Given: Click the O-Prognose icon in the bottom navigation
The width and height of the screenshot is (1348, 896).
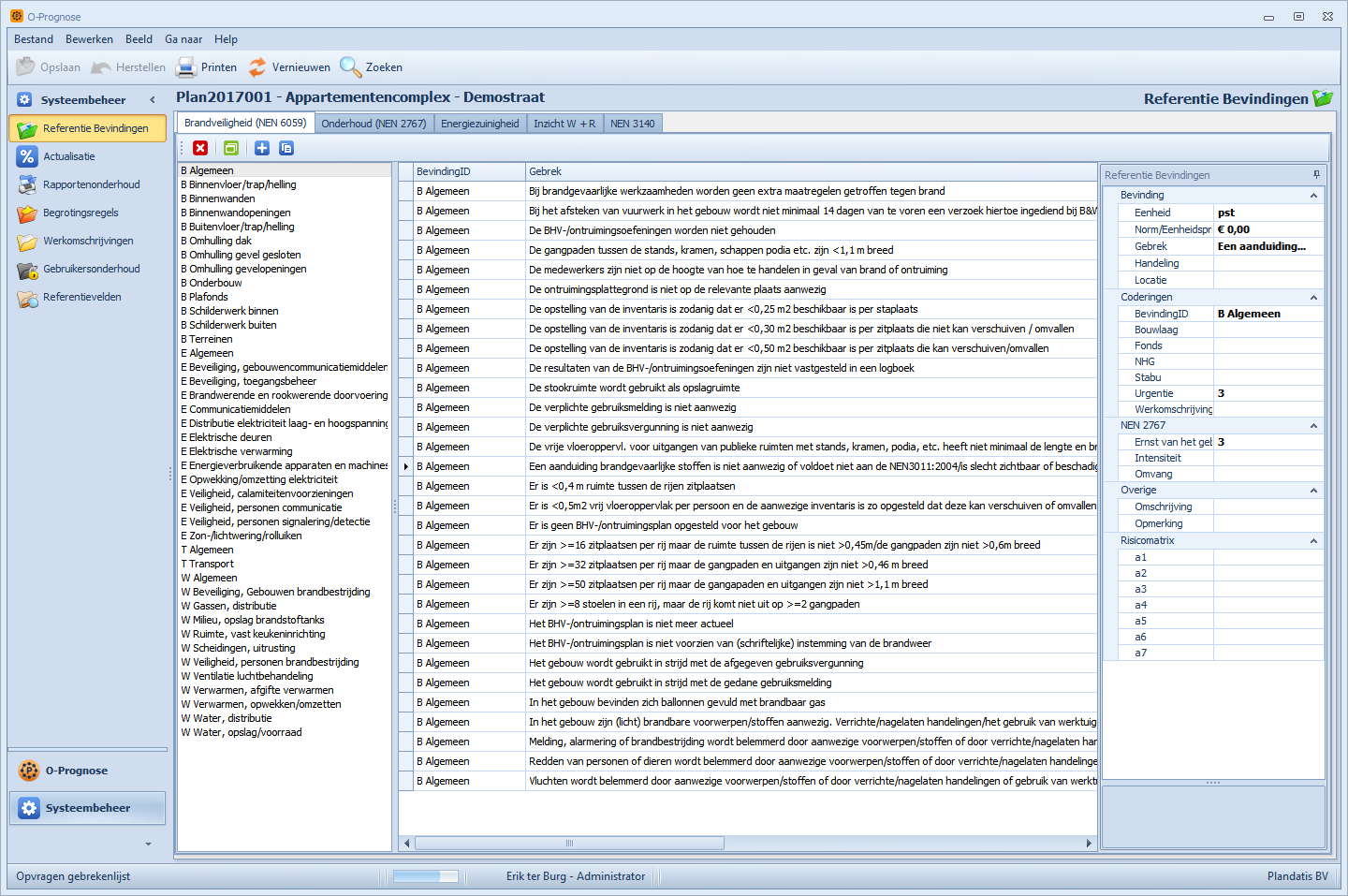Looking at the screenshot, I should [29, 771].
